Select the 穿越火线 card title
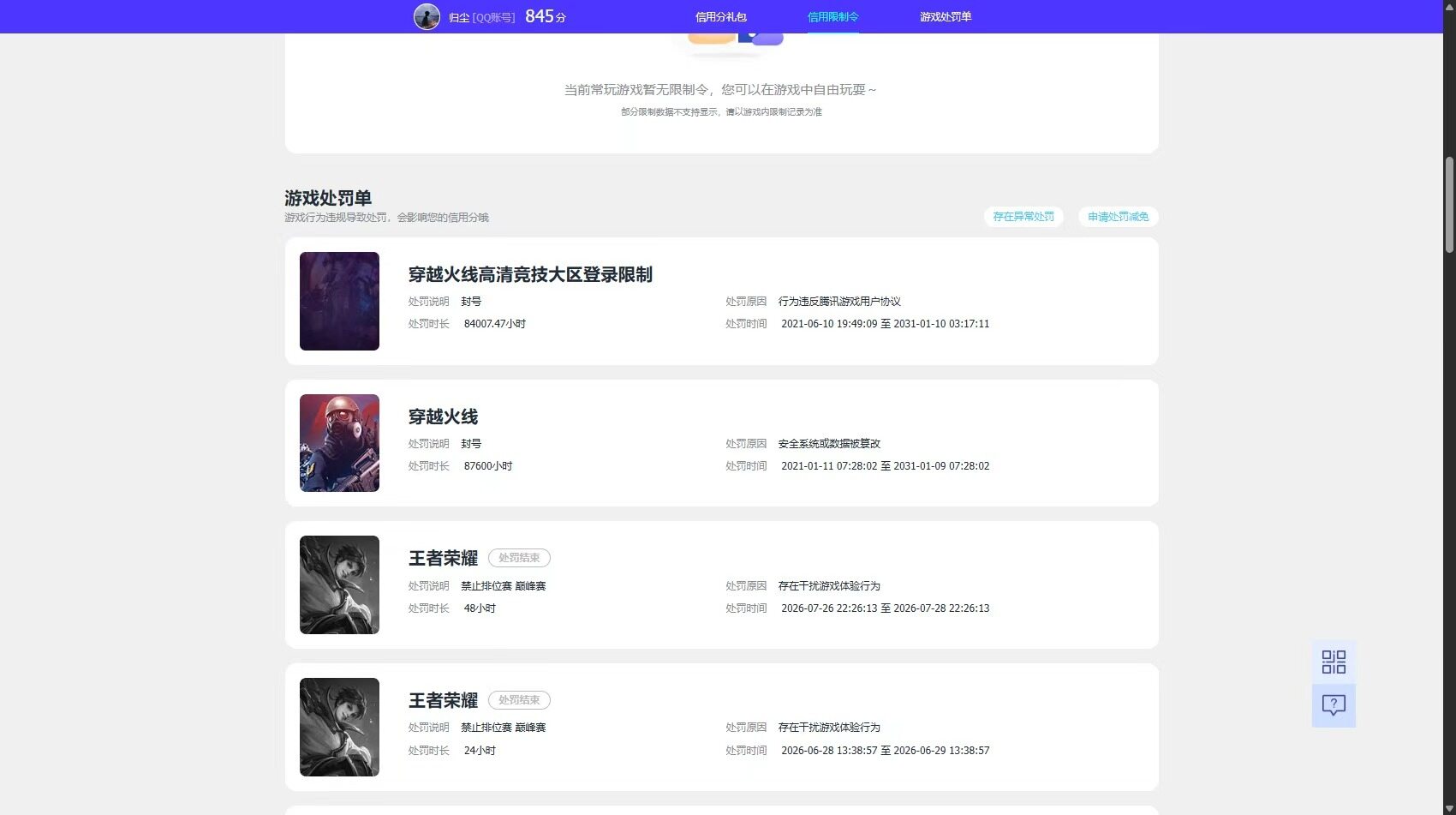This screenshot has height=815, width=1456. click(x=443, y=416)
